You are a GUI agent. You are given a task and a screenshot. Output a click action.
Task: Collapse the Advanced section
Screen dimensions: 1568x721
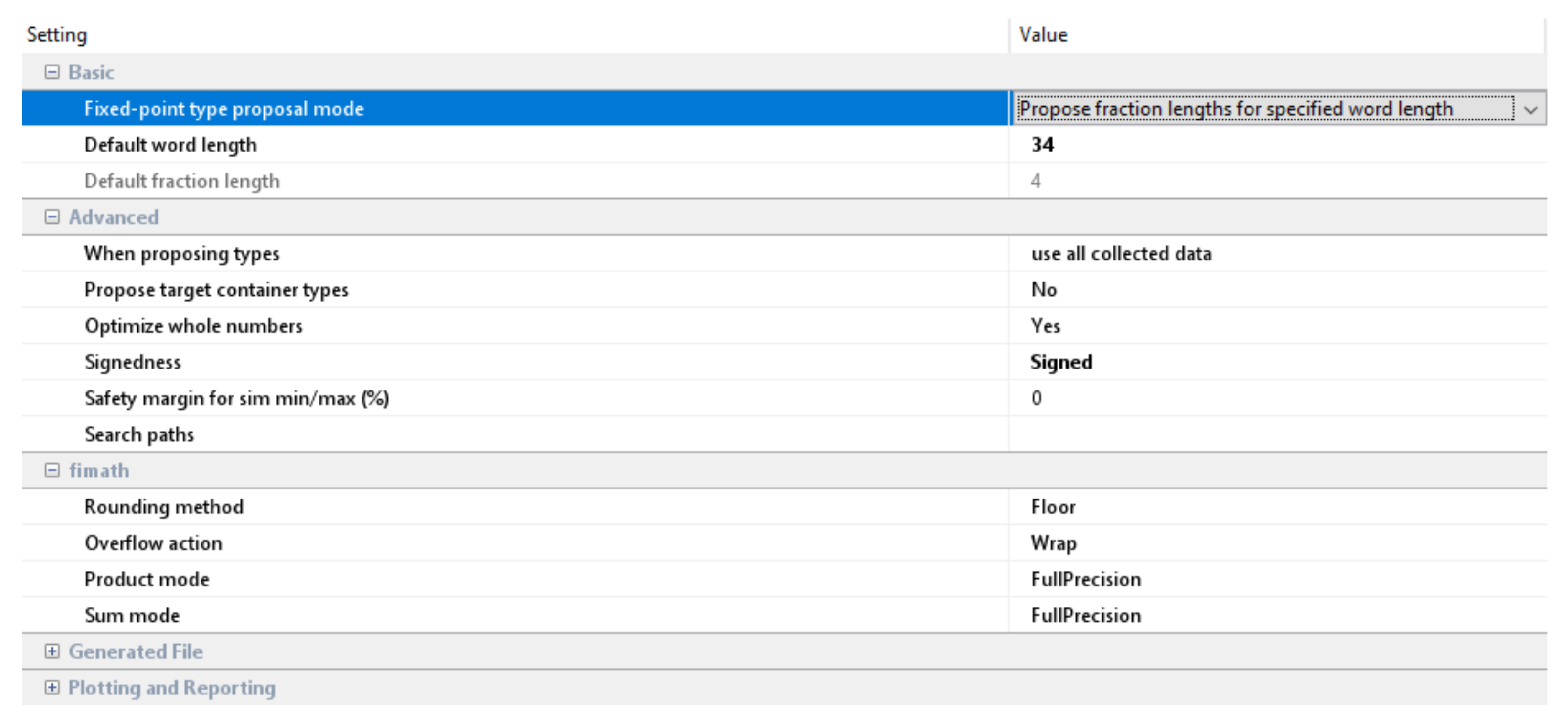pyautogui.click(x=52, y=217)
